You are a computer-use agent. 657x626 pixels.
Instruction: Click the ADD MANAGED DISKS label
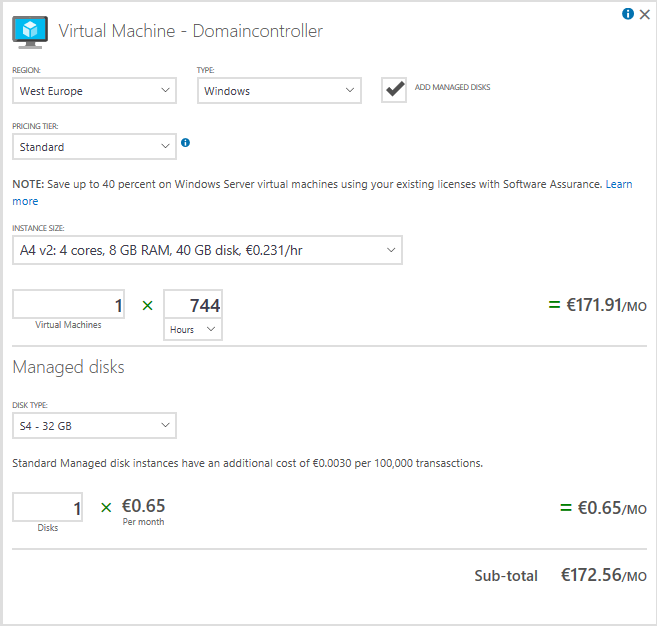click(x=452, y=87)
